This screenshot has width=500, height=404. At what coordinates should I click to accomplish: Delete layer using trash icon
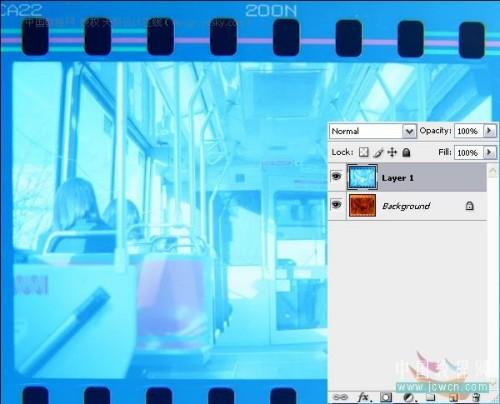point(476,397)
